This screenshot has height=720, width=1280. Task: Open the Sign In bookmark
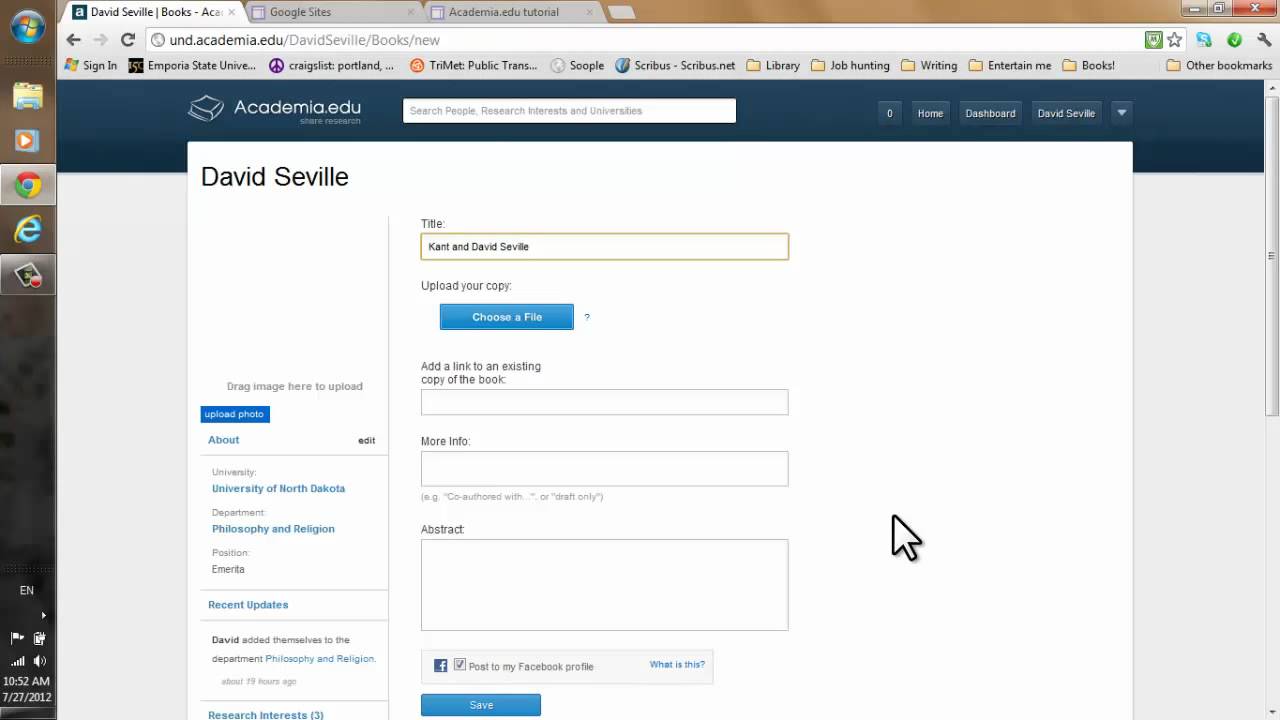[90, 65]
